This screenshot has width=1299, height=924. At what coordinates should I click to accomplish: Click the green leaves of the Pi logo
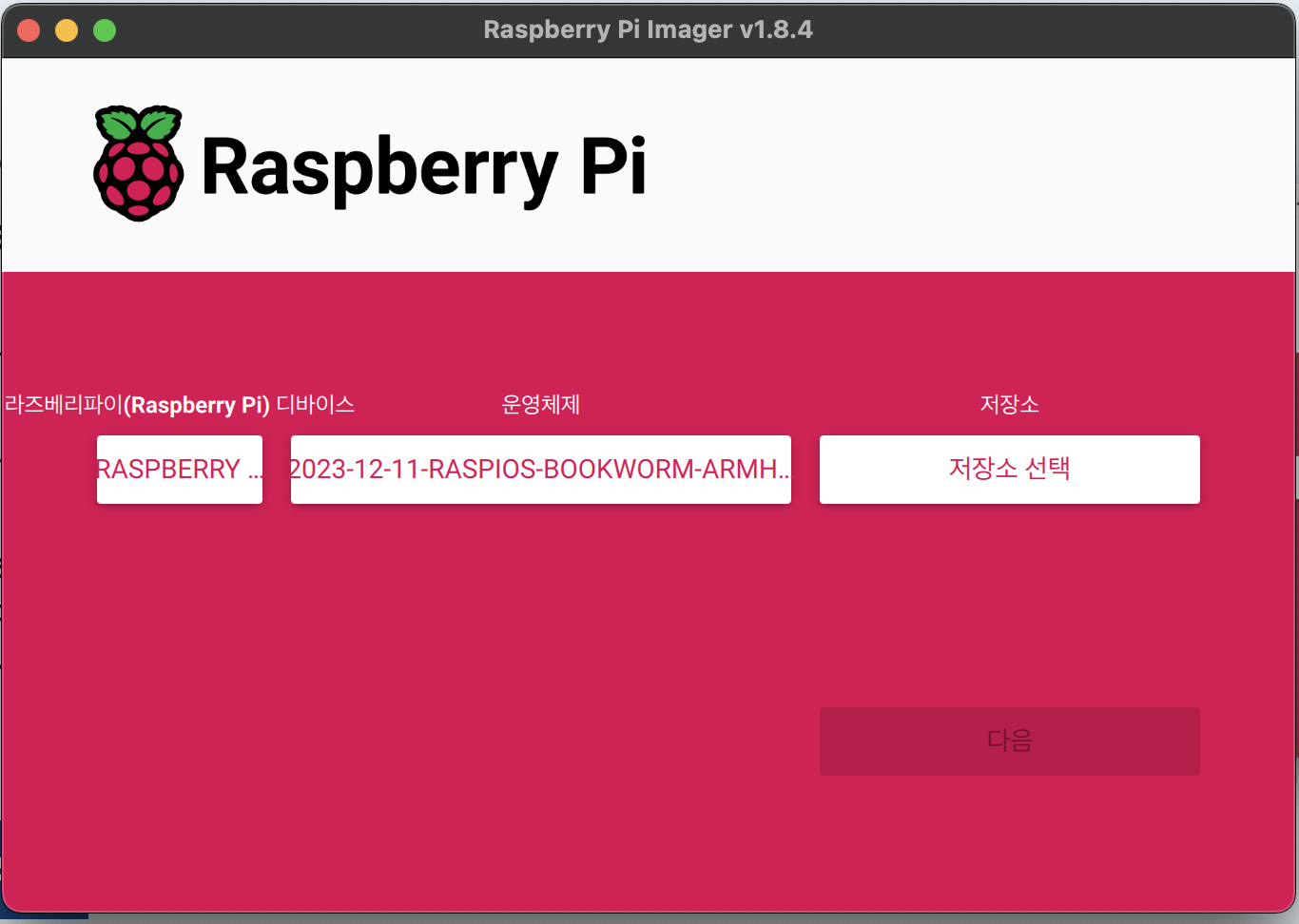click(139, 122)
